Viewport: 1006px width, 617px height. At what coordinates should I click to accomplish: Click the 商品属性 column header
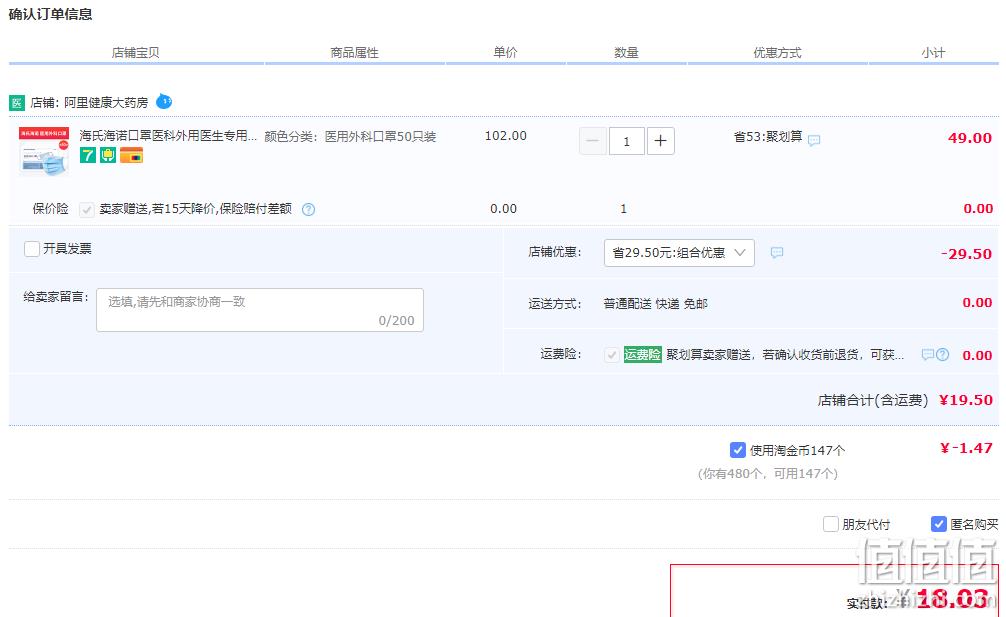tap(354, 53)
